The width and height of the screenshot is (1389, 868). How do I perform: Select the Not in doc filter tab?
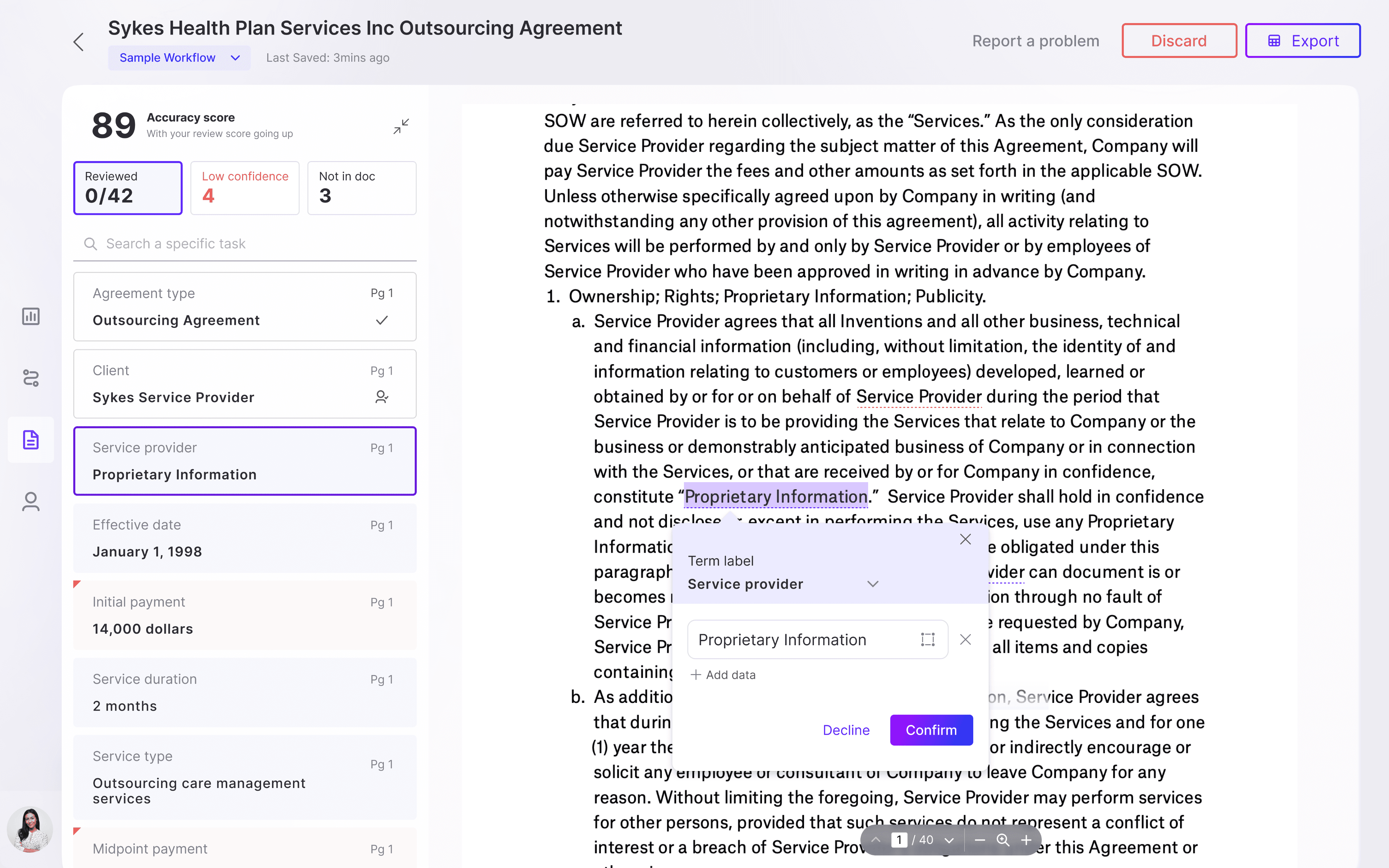[361, 188]
